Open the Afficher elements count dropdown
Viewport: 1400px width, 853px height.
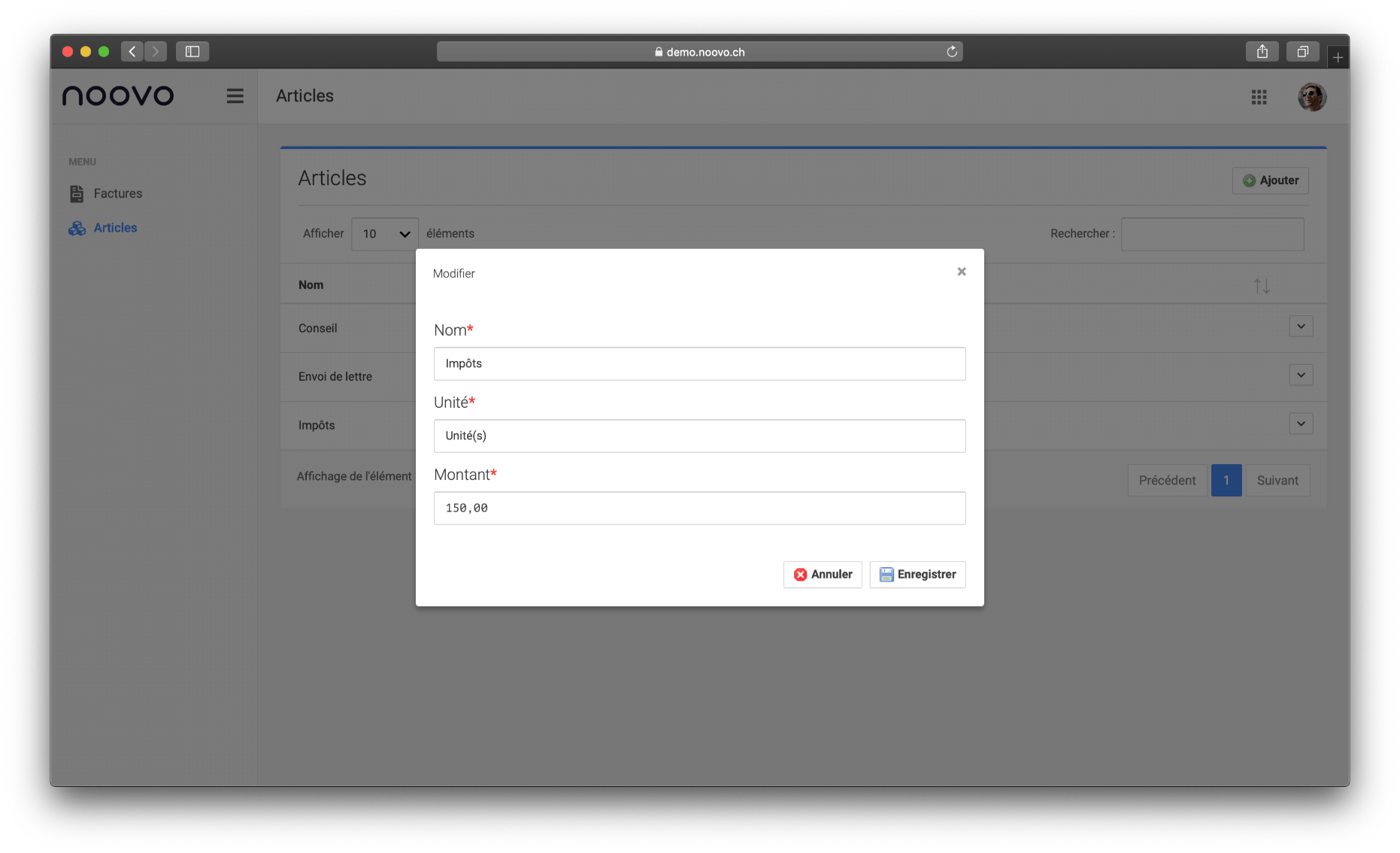tap(385, 234)
